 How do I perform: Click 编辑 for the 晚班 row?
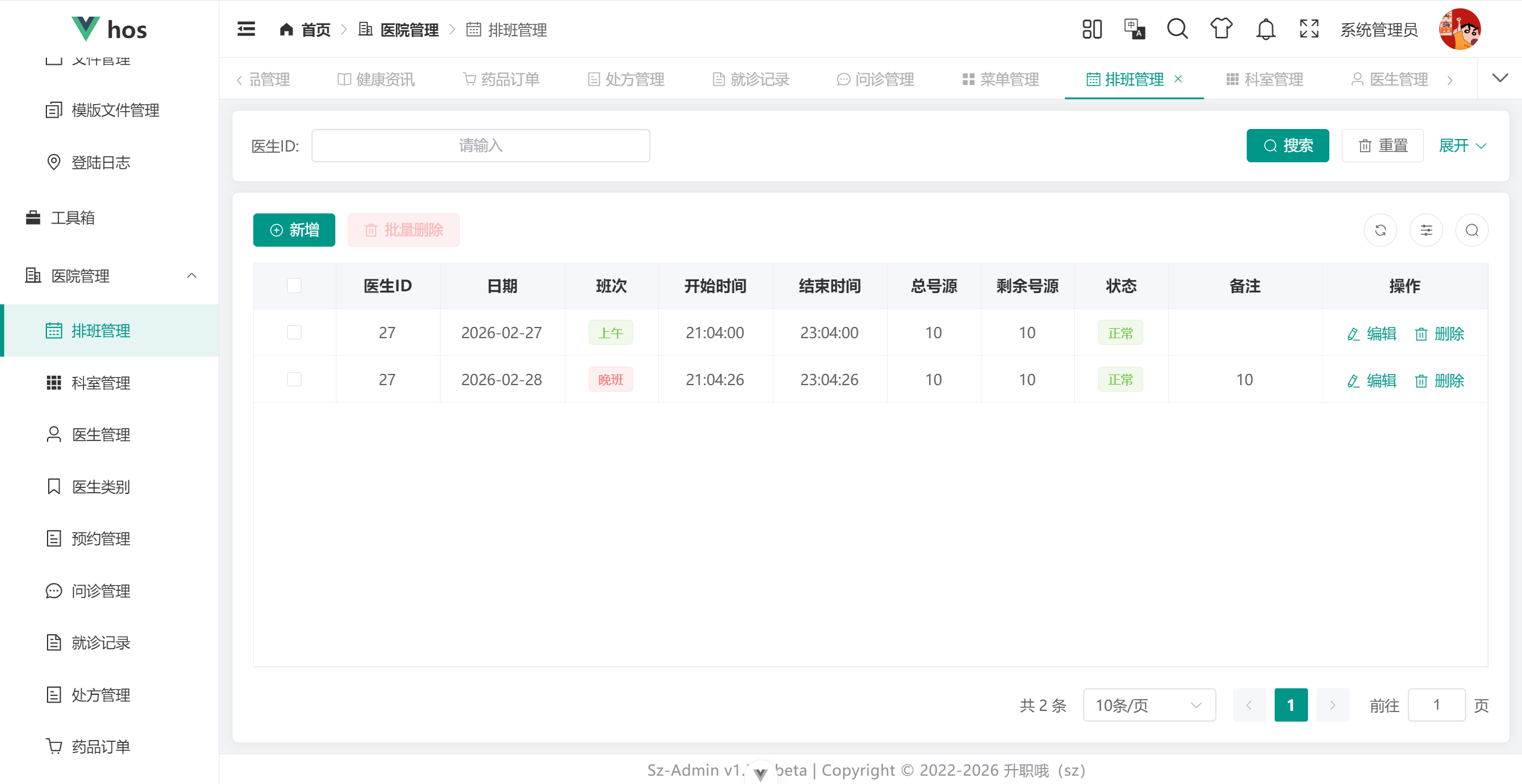(x=1372, y=380)
